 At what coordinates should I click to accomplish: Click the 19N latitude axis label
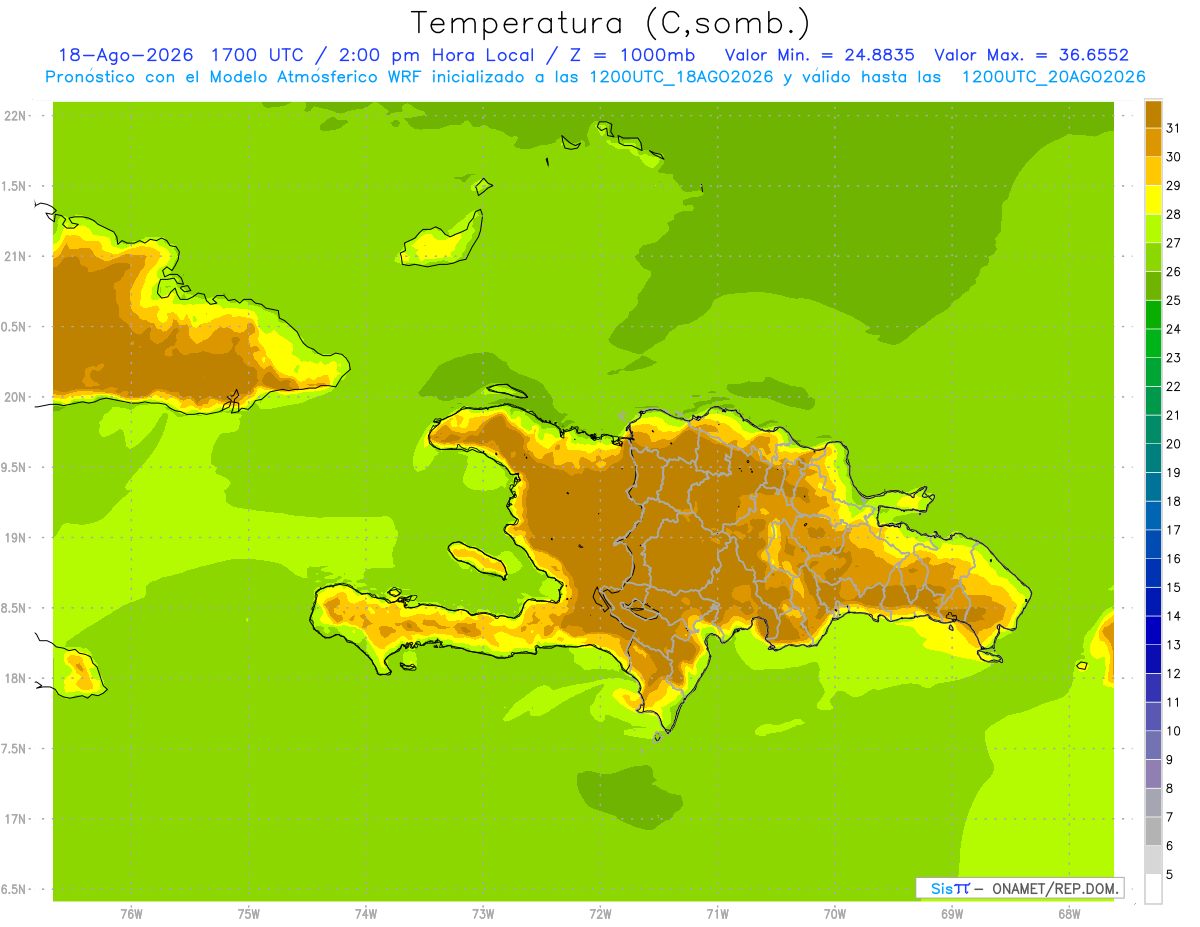coord(16,538)
